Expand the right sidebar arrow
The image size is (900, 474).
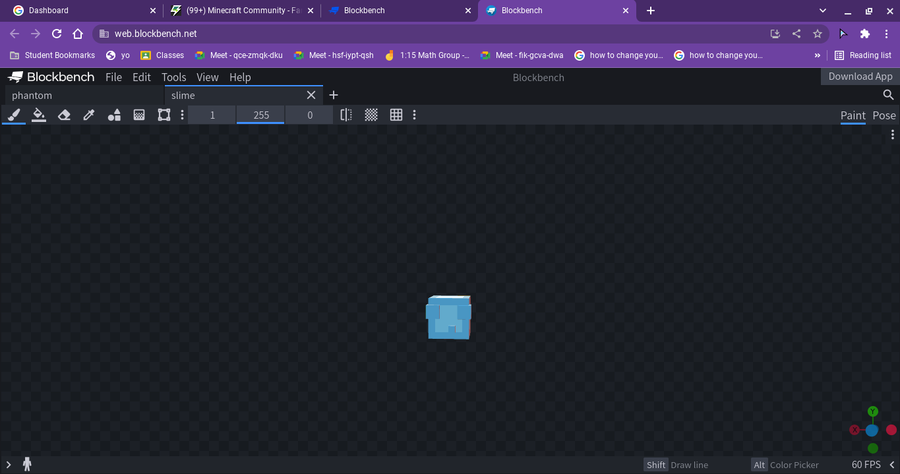(x=892, y=464)
